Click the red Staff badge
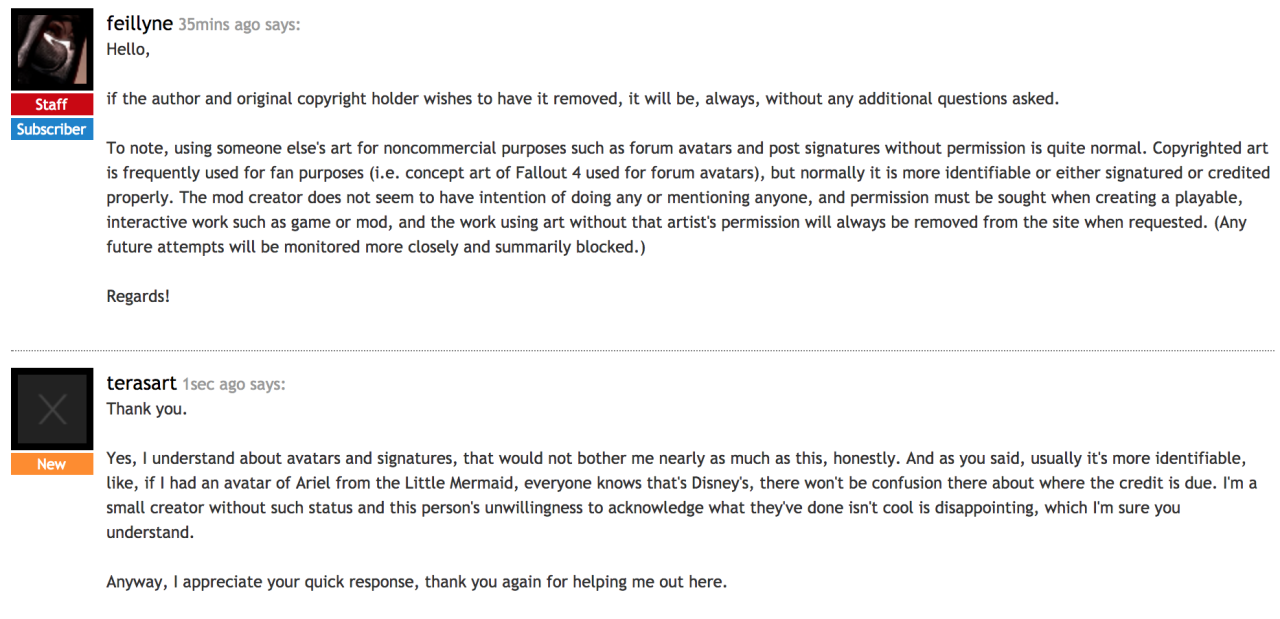This screenshot has height=619, width=1280. click(52, 104)
